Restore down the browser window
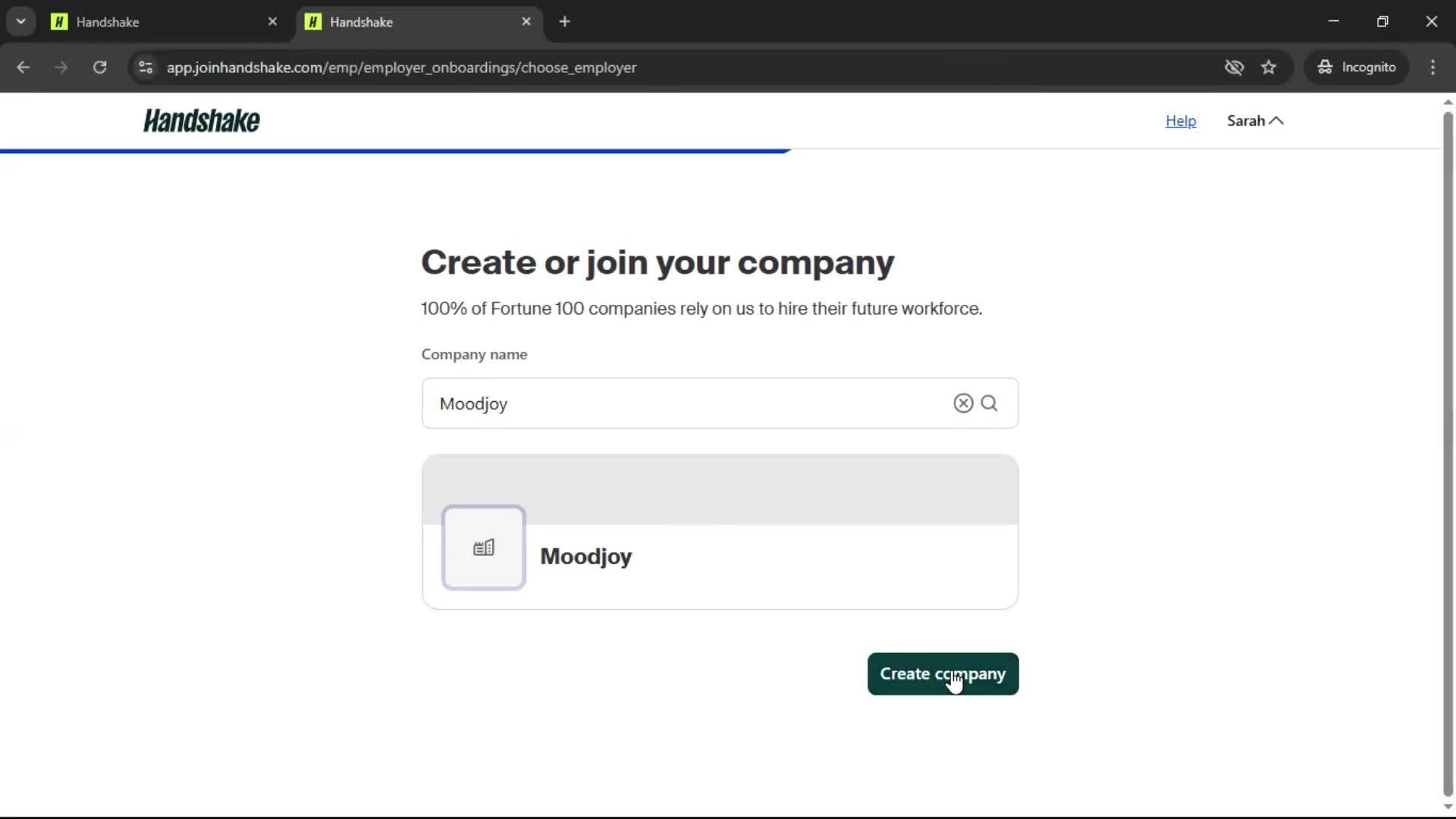This screenshot has height=819, width=1456. click(x=1382, y=22)
